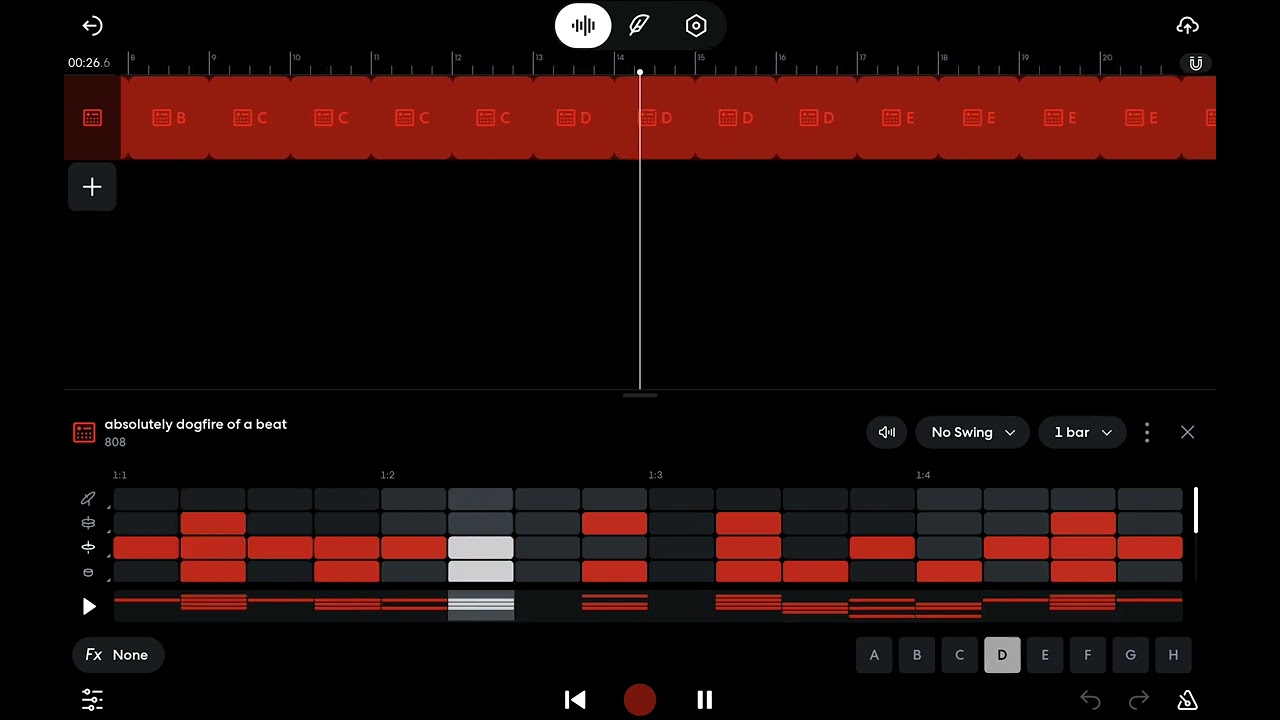
Task: Go back using the arrow icon
Action: pyautogui.click(x=92, y=26)
